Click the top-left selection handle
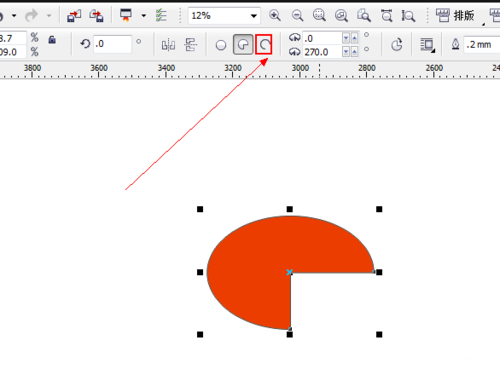Screen dimensions: 500x375 [200, 209]
